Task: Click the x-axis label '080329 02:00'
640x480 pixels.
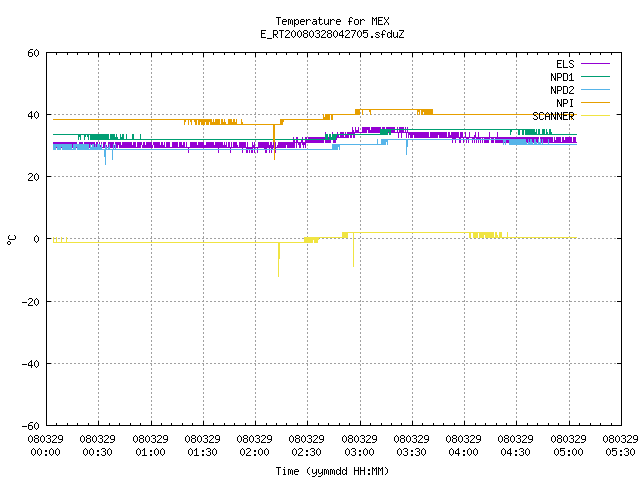Action: [x=255, y=446]
